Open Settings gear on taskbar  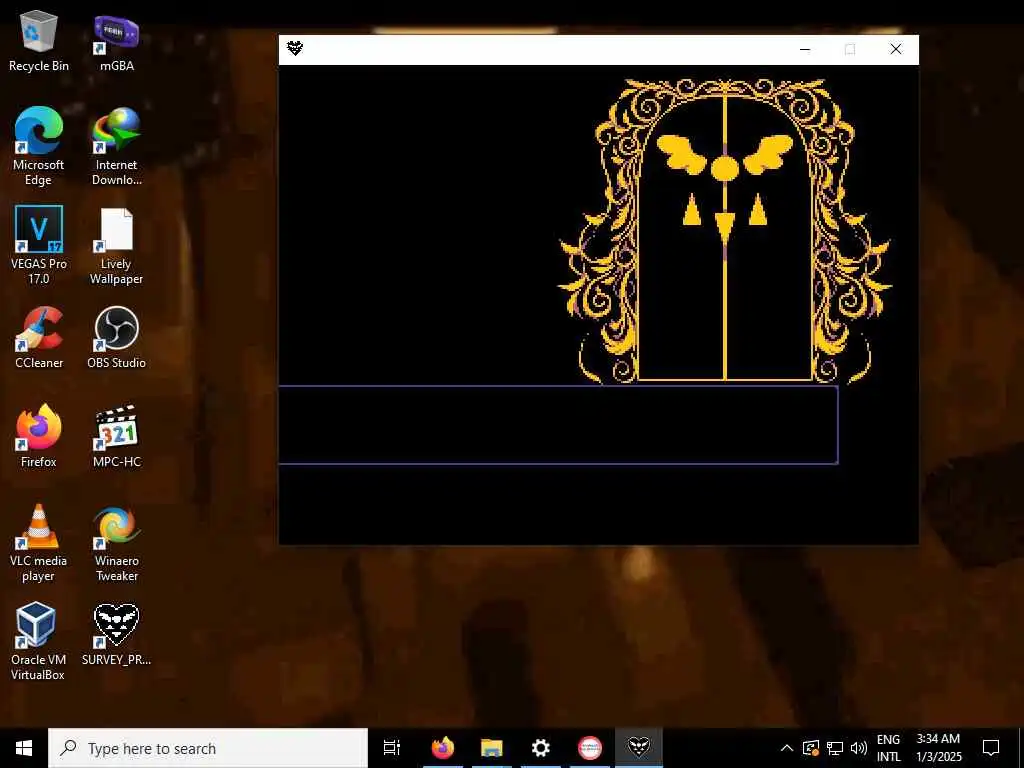[541, 748]
